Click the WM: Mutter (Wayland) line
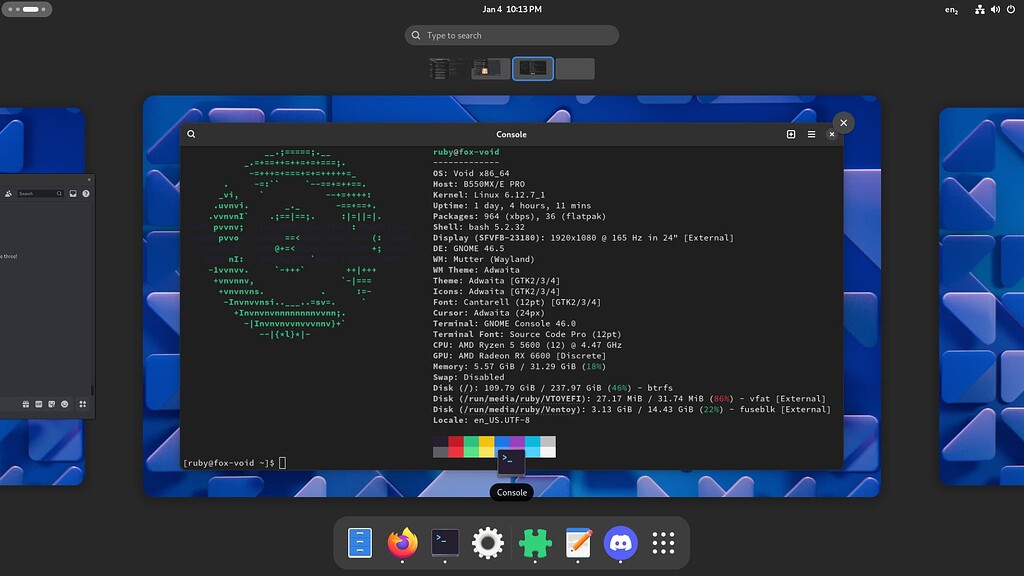 tap(484, 259)
